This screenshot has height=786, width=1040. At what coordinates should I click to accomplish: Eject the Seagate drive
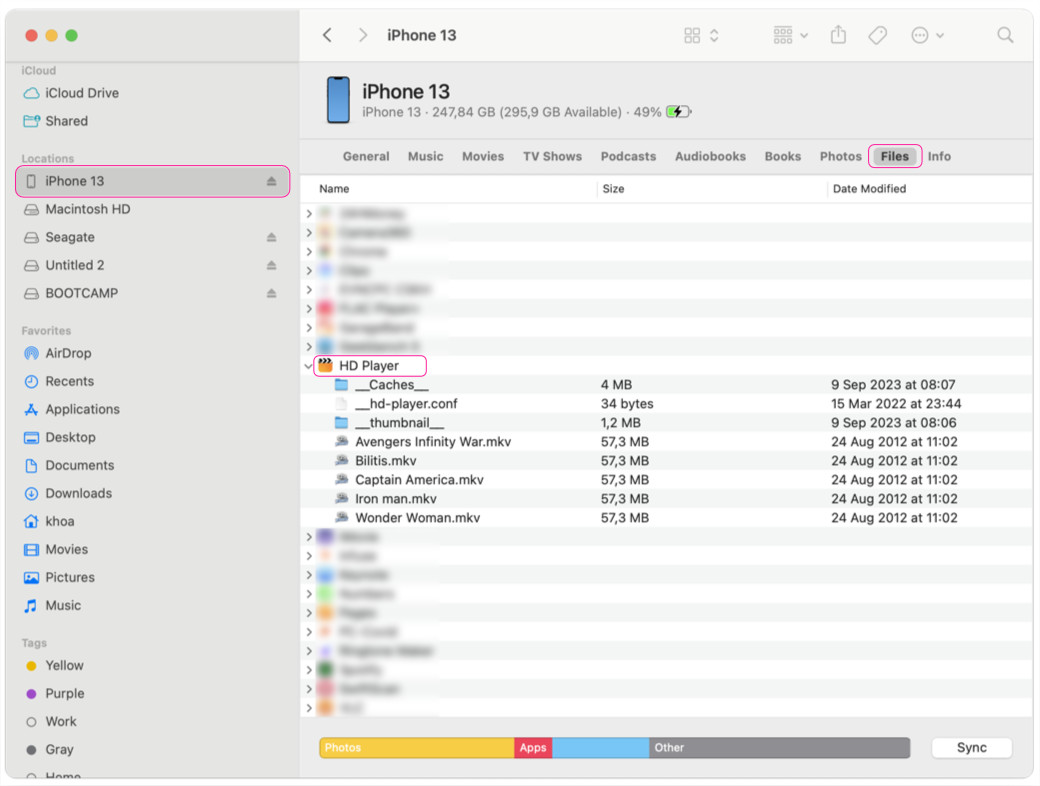click(271, 238)
